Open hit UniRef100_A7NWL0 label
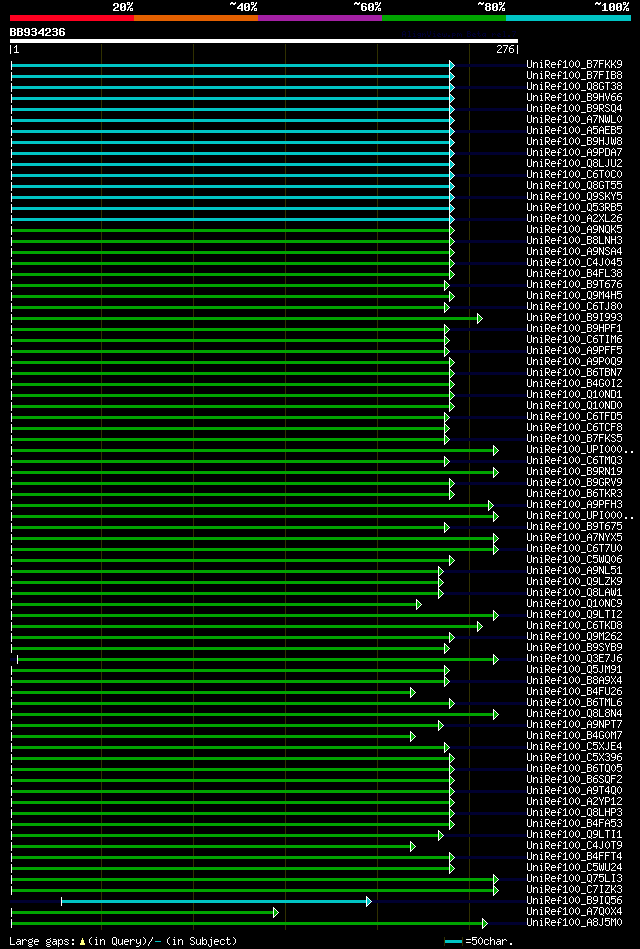Viewport: 640px width, 949px height. click(x=574, y=119)
